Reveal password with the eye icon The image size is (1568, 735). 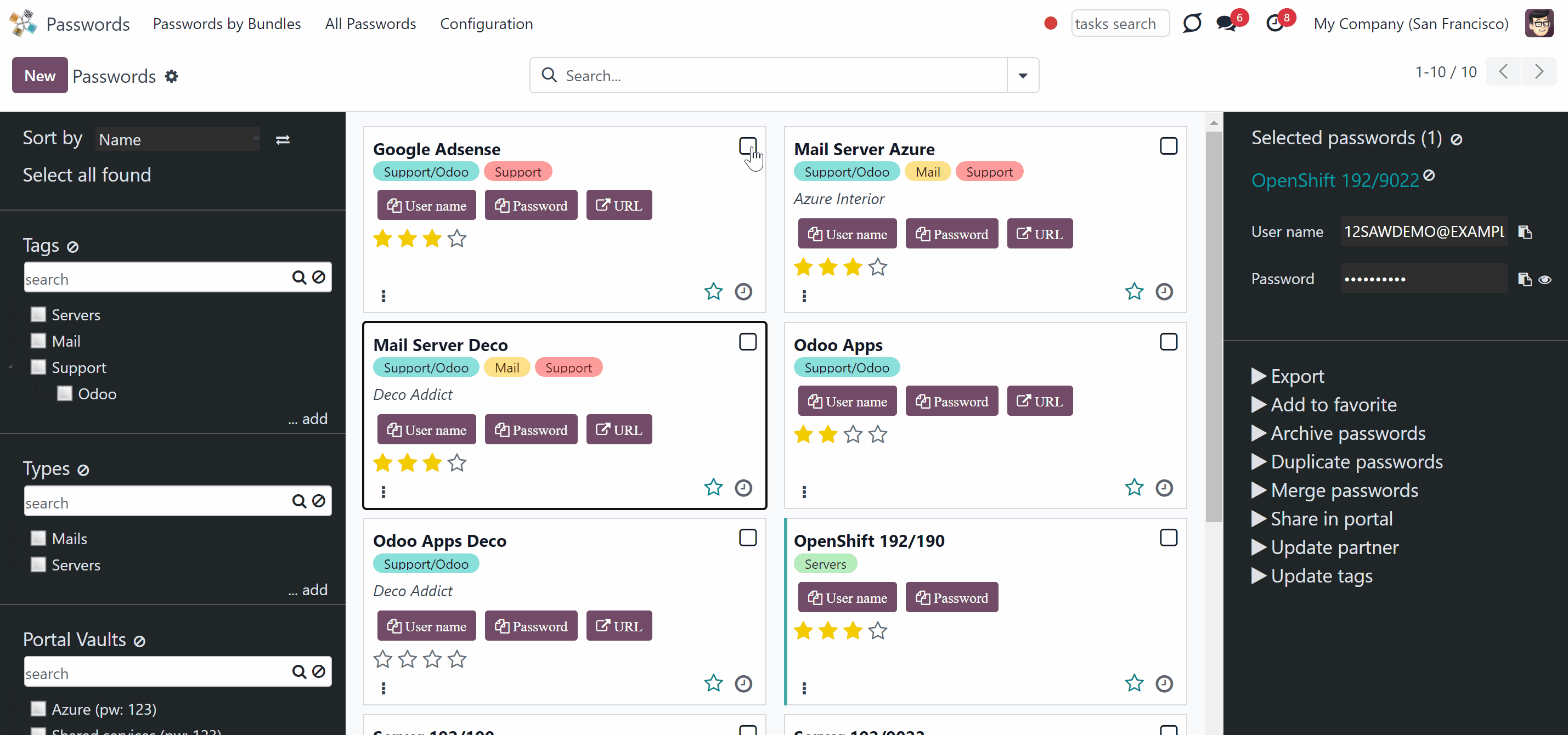point(1544,279)
